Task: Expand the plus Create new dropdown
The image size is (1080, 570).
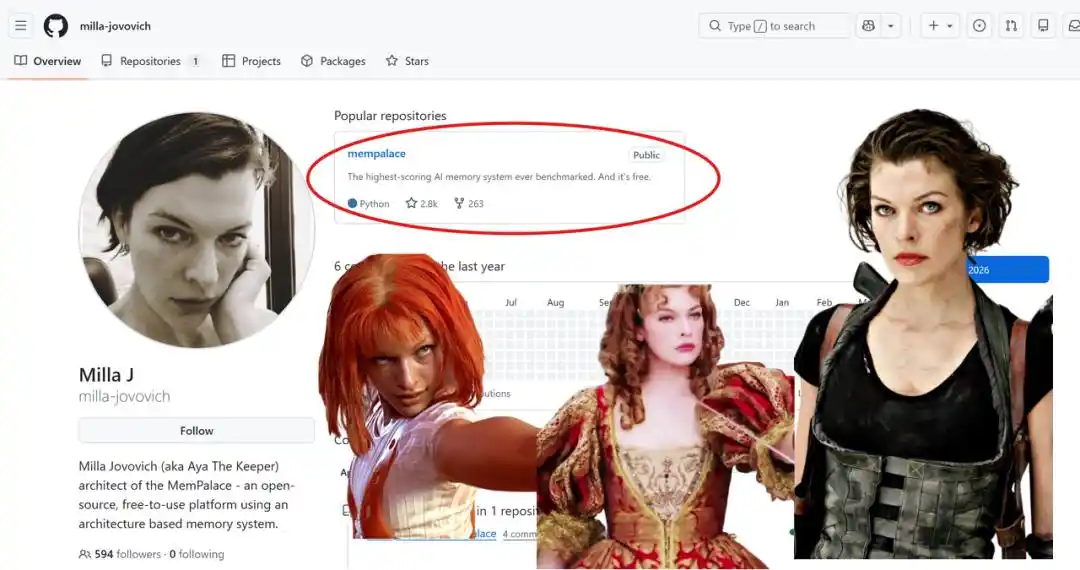Action: tap(941, 26)
